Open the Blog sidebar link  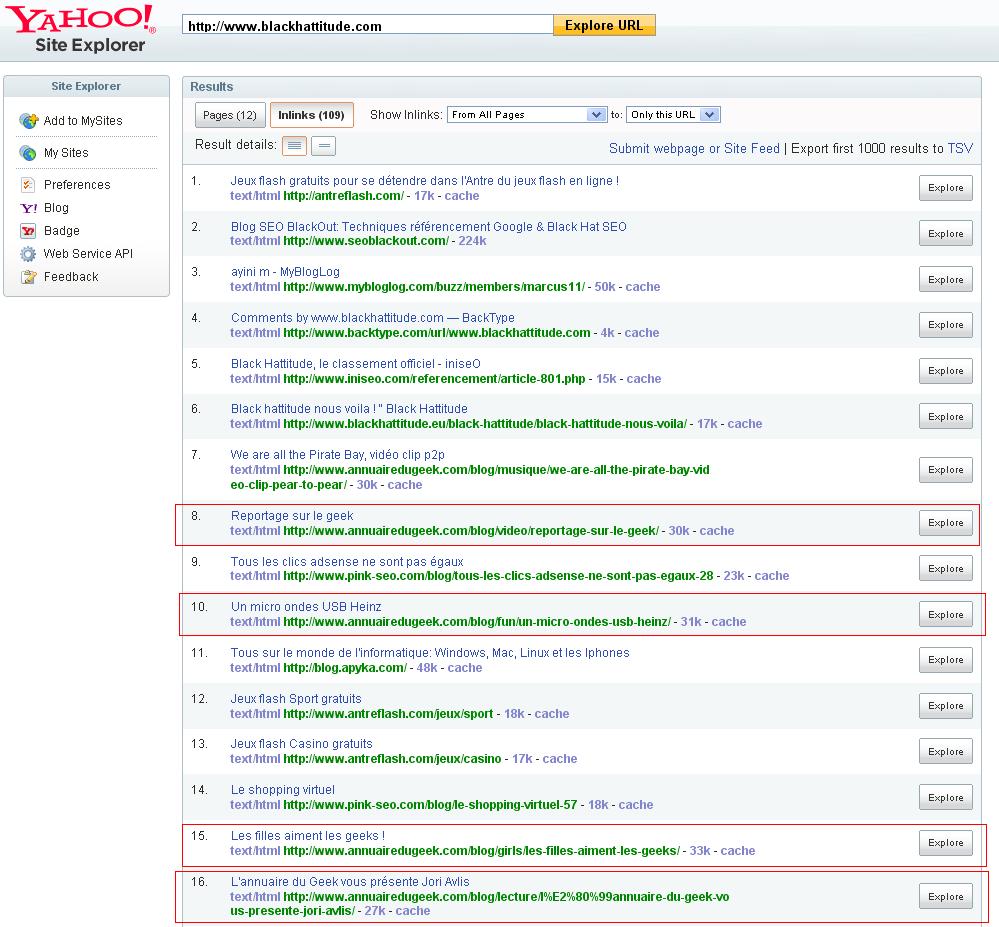point(56,208)
